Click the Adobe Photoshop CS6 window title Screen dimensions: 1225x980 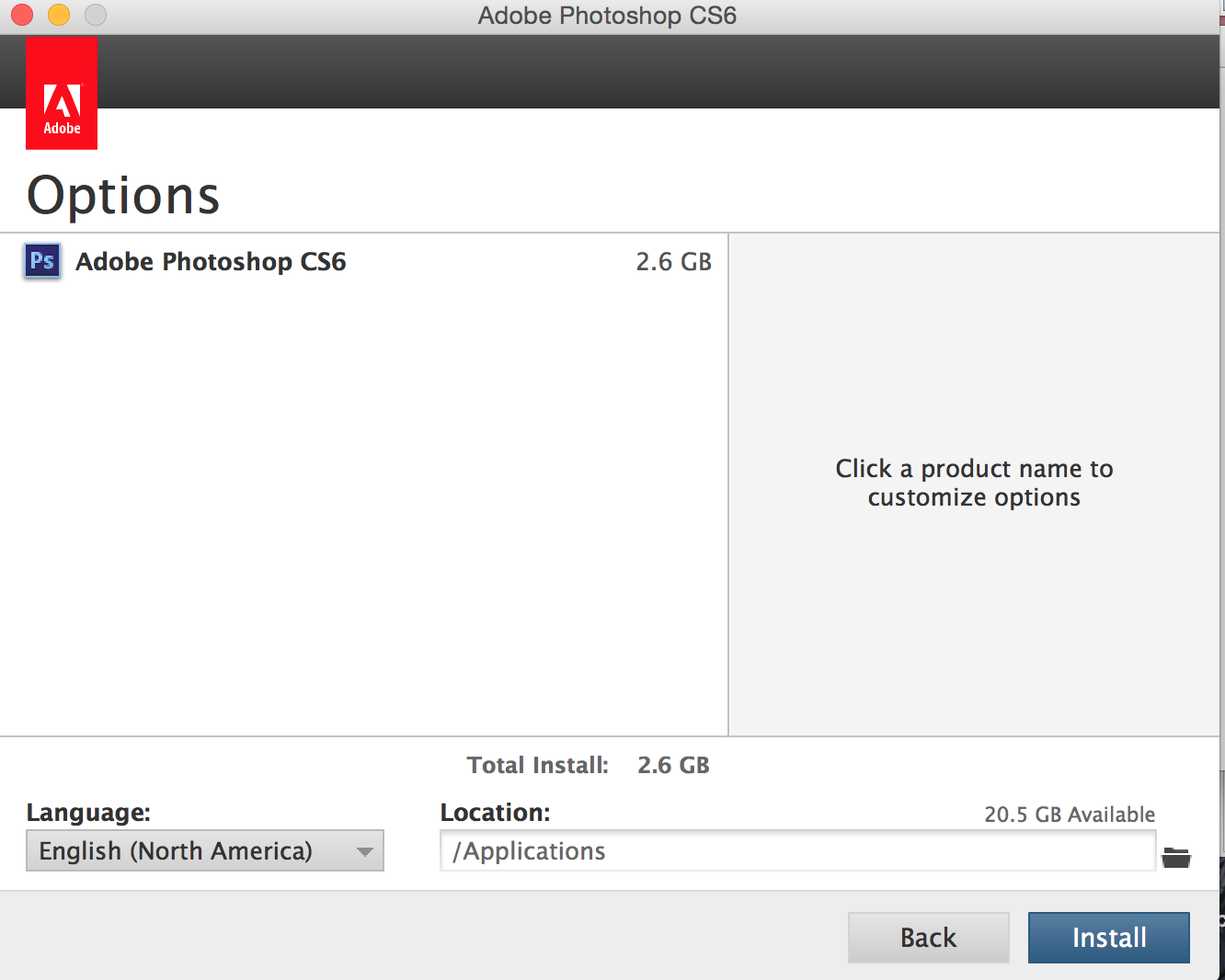[x=607, y=16]
